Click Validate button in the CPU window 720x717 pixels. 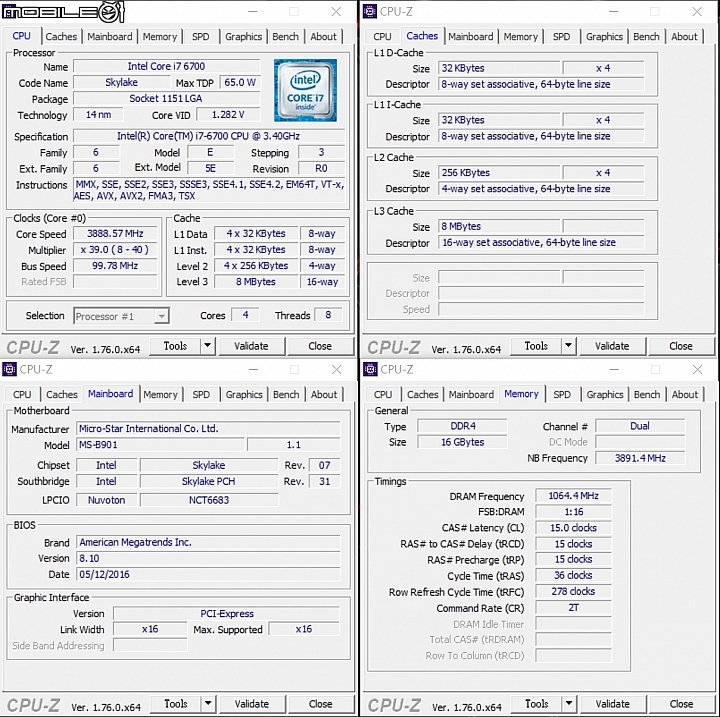pyautogui.click(x=252, y=346)
